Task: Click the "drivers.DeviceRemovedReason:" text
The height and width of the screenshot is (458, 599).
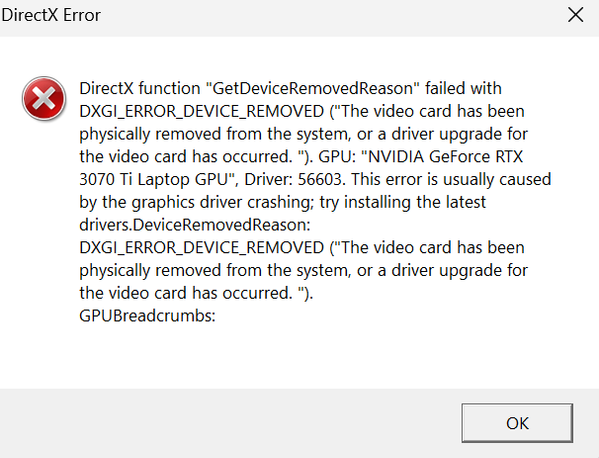Action: point(195,225)
